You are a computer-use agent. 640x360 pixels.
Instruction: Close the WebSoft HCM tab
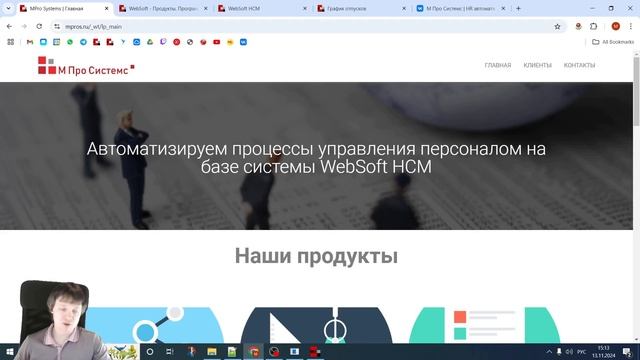pos(304,8)
